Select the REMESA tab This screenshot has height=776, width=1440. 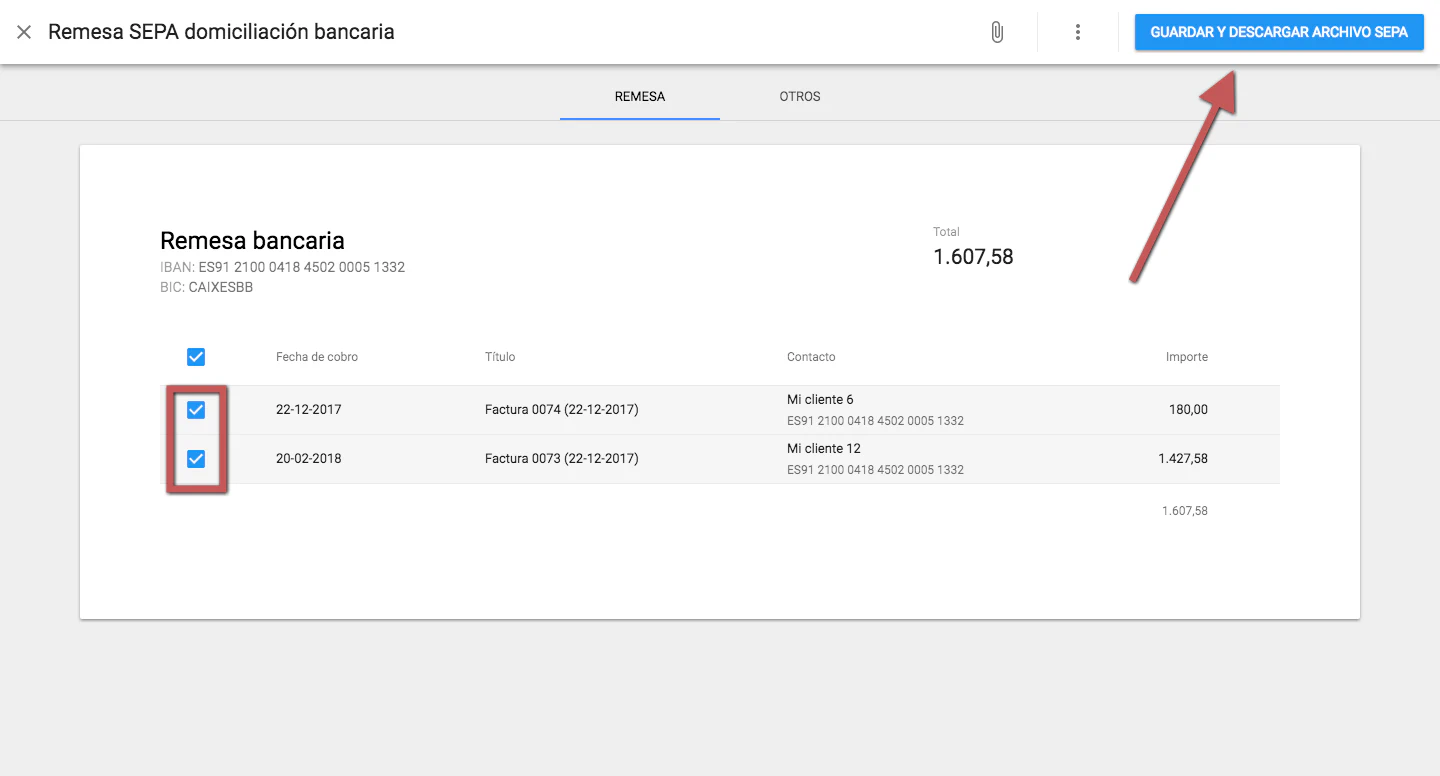(639, 96)
